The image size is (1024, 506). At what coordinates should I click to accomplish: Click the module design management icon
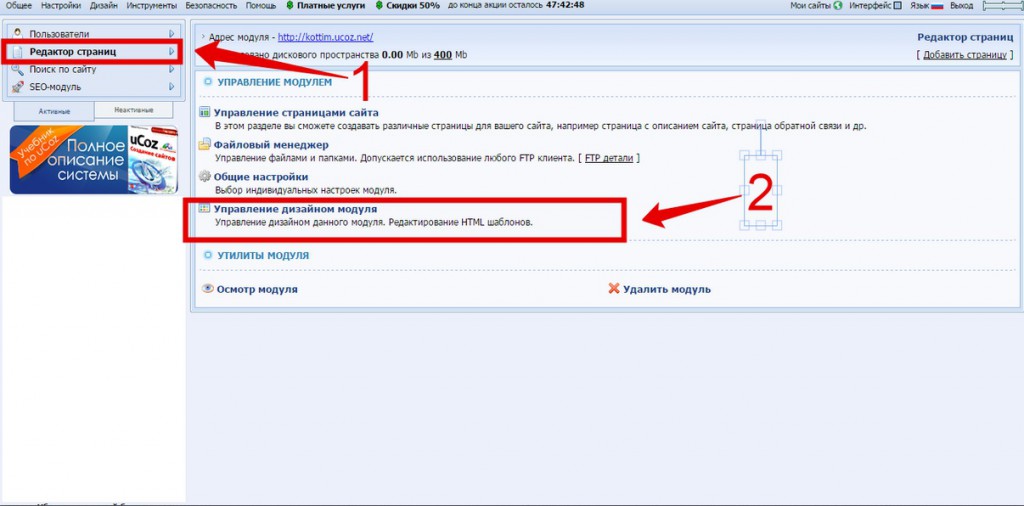(204, 209)
